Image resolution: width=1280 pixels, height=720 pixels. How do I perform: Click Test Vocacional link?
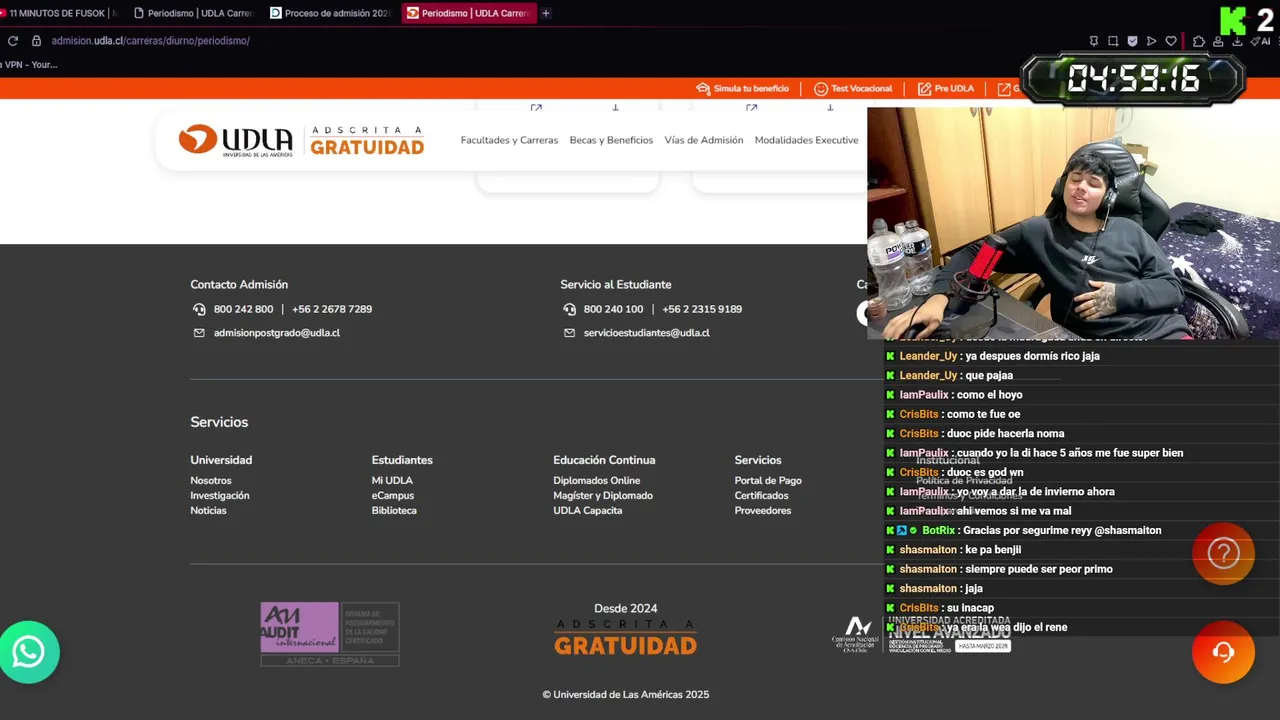point(853,88)
